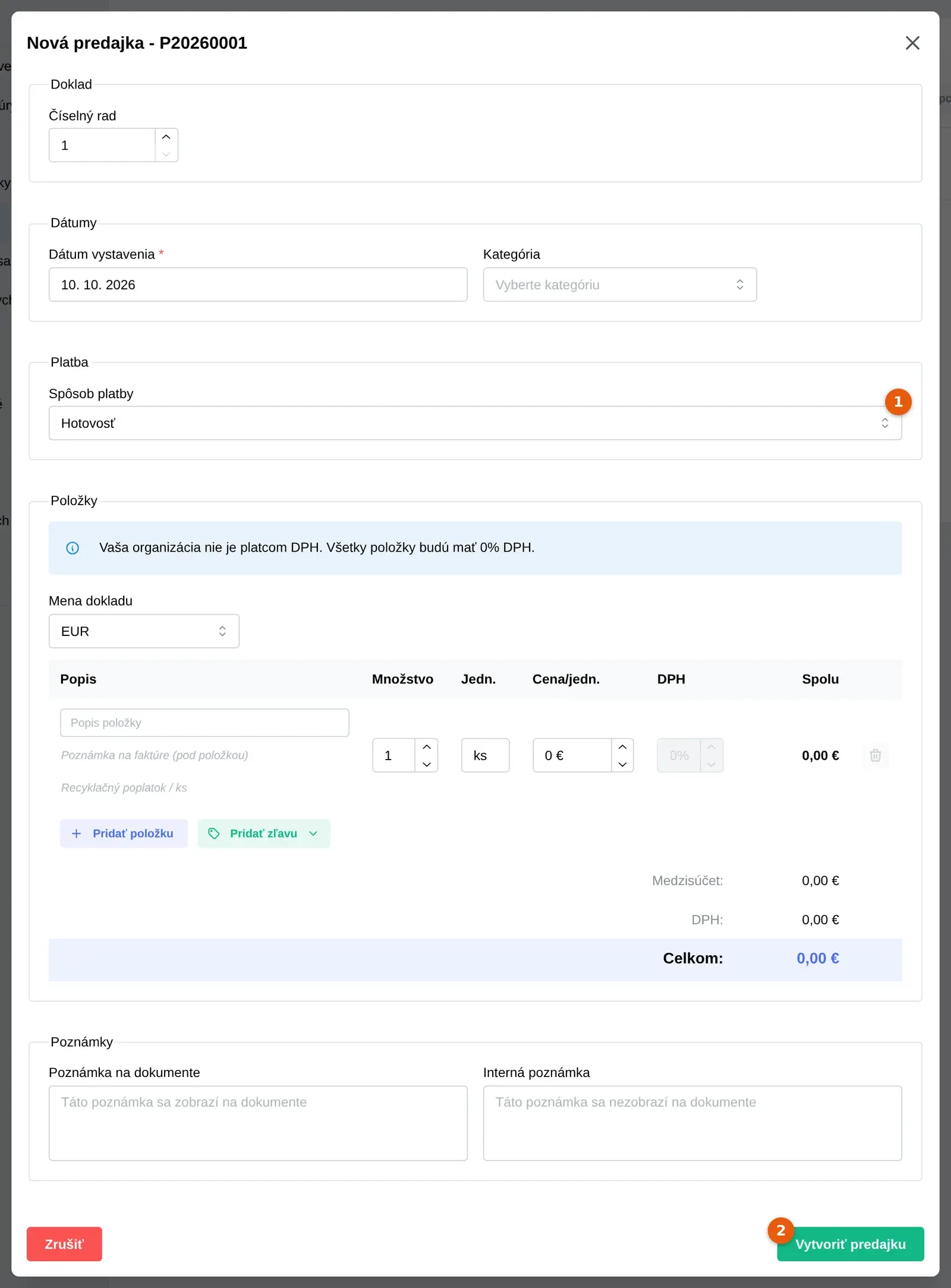Open Pridať zľavu dropdown button
Image resolution: width=951 pixels, height=1288 pixels.
(x=264, y=833)
